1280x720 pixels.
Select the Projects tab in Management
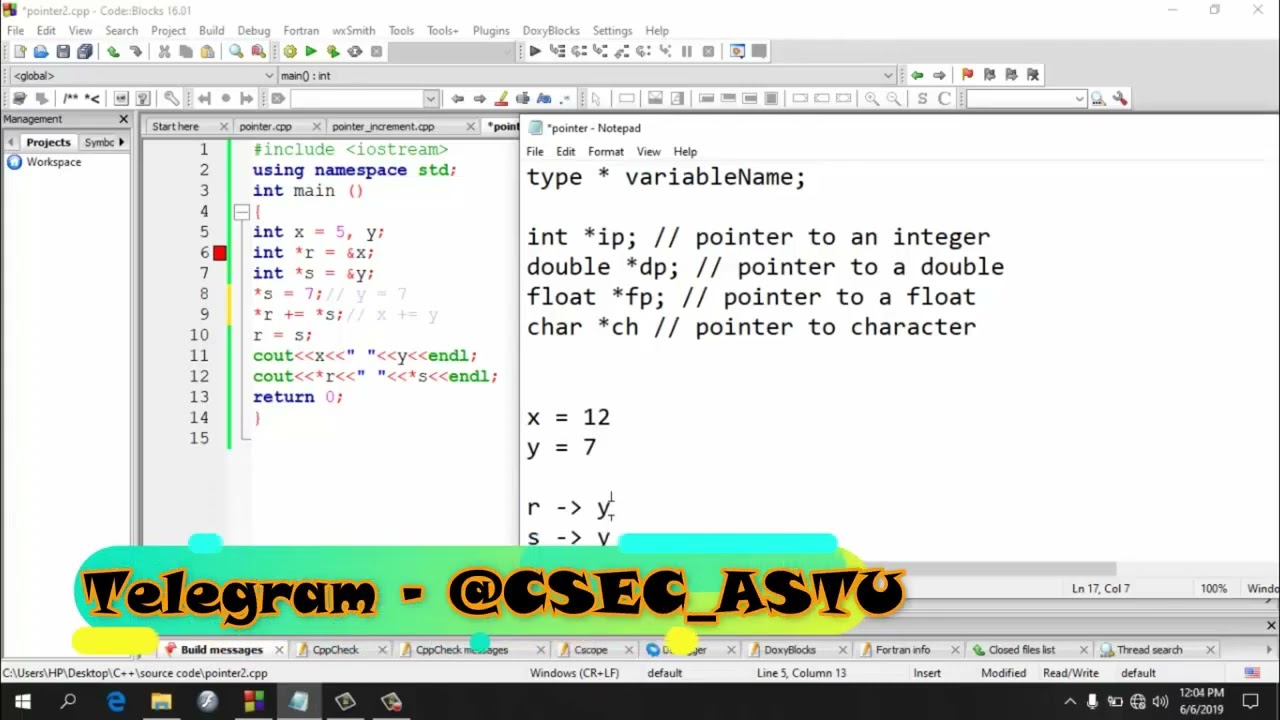48,142
